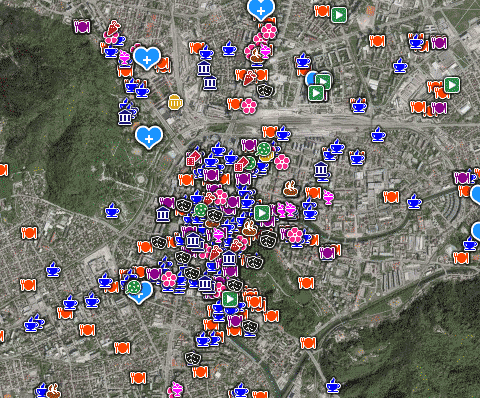Click the yellow beer mug pub marker
480x398 pixels.
175,102
